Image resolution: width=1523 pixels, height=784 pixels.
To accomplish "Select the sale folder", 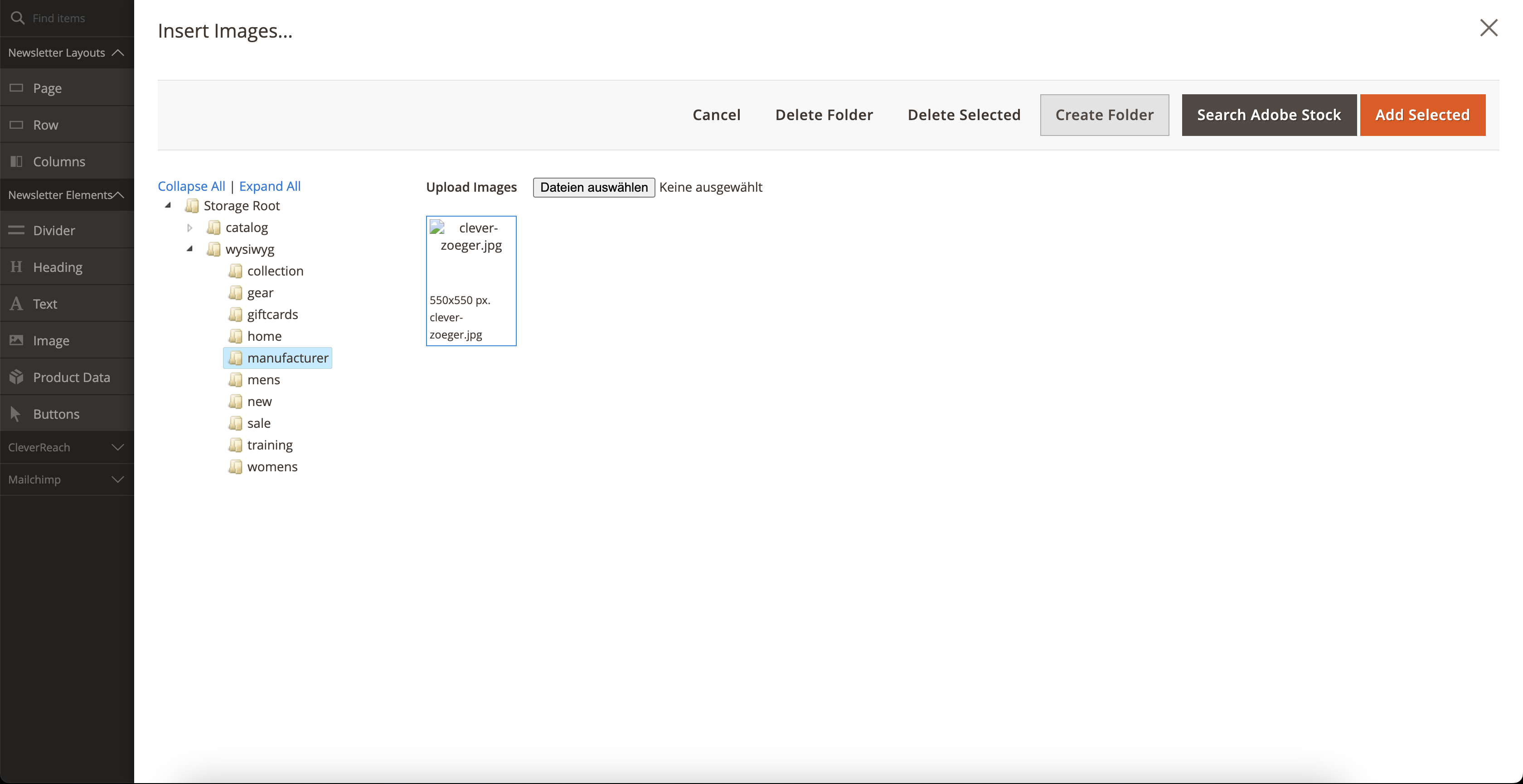I will [258, 423].
